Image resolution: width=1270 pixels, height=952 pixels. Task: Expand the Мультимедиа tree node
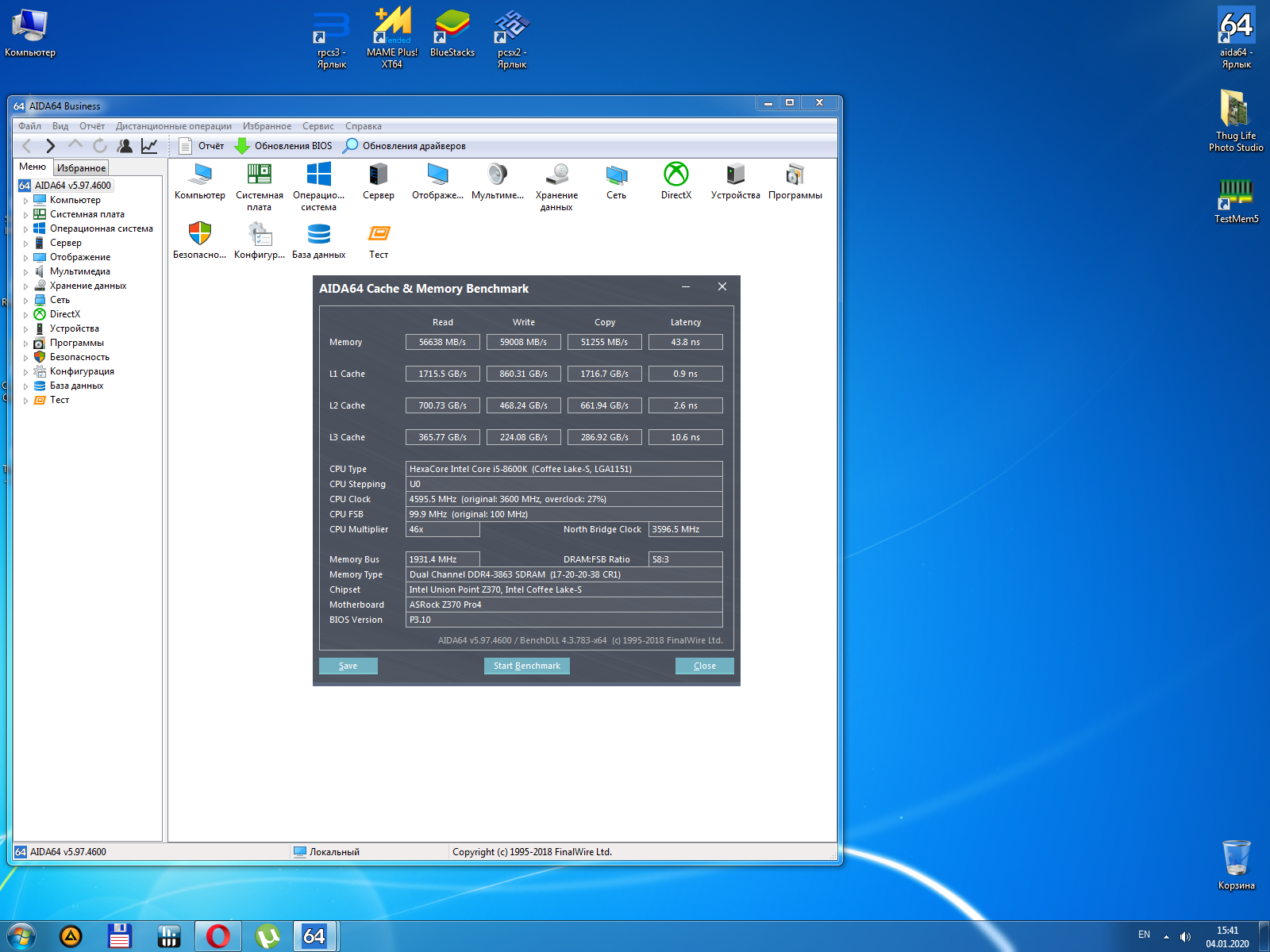25,272
